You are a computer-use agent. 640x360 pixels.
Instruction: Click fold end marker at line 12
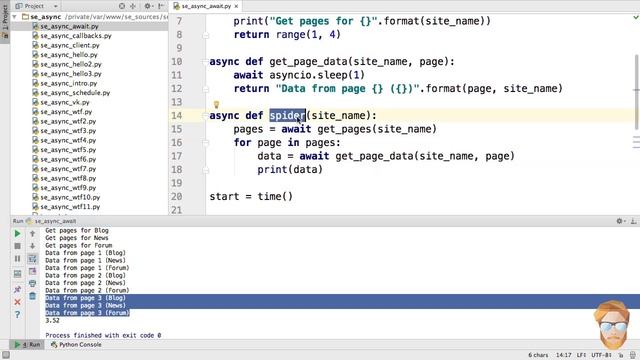point(205,89)
